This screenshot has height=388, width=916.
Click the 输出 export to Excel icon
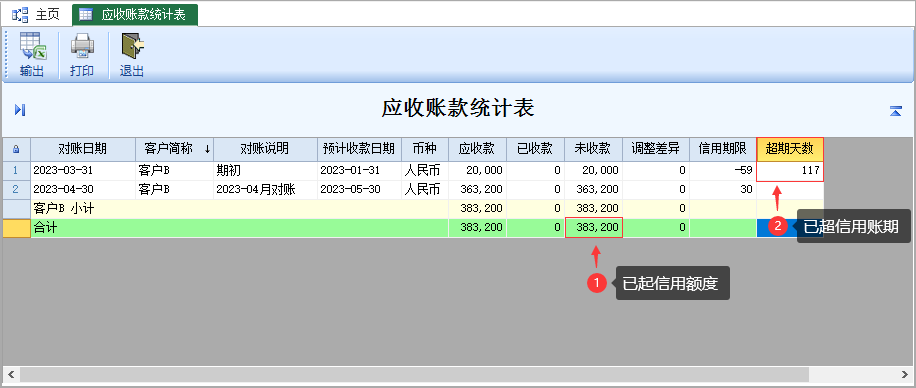(x=32, y=47)
